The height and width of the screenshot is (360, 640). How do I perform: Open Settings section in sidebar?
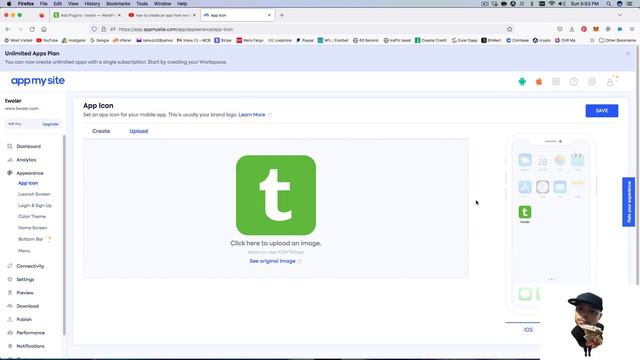tap(25, 280)
